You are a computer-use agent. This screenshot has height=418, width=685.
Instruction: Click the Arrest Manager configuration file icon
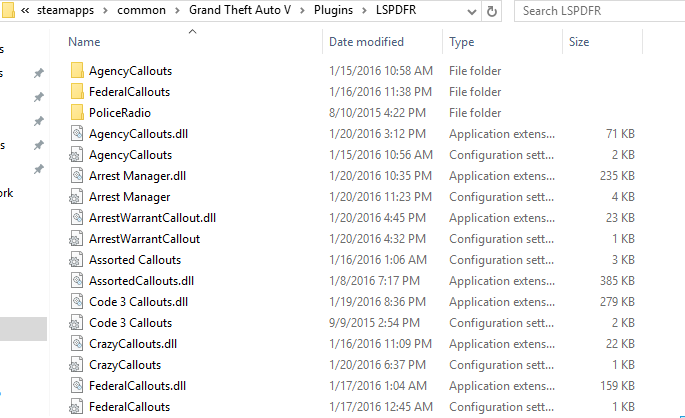(76, 197)
